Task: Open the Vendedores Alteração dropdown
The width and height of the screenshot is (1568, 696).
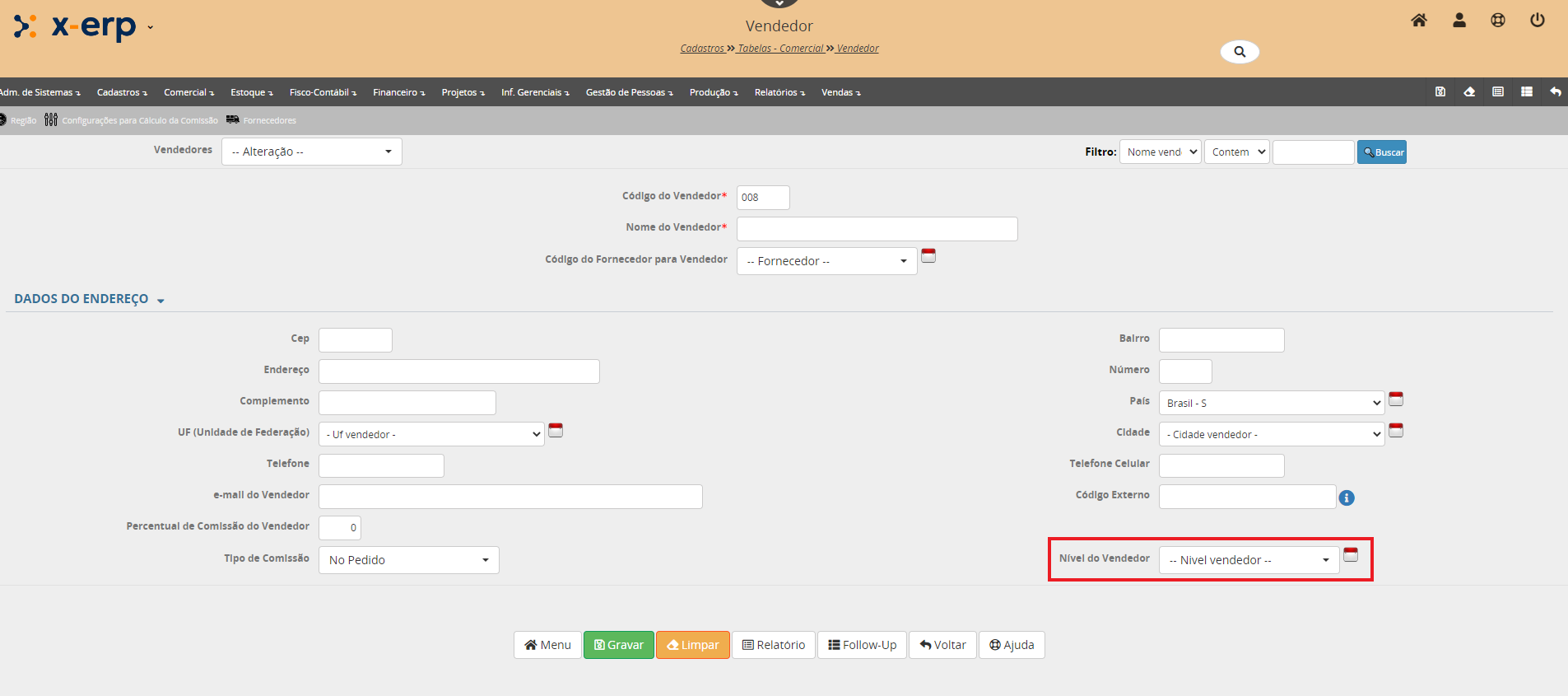Action: coord(311,152)
